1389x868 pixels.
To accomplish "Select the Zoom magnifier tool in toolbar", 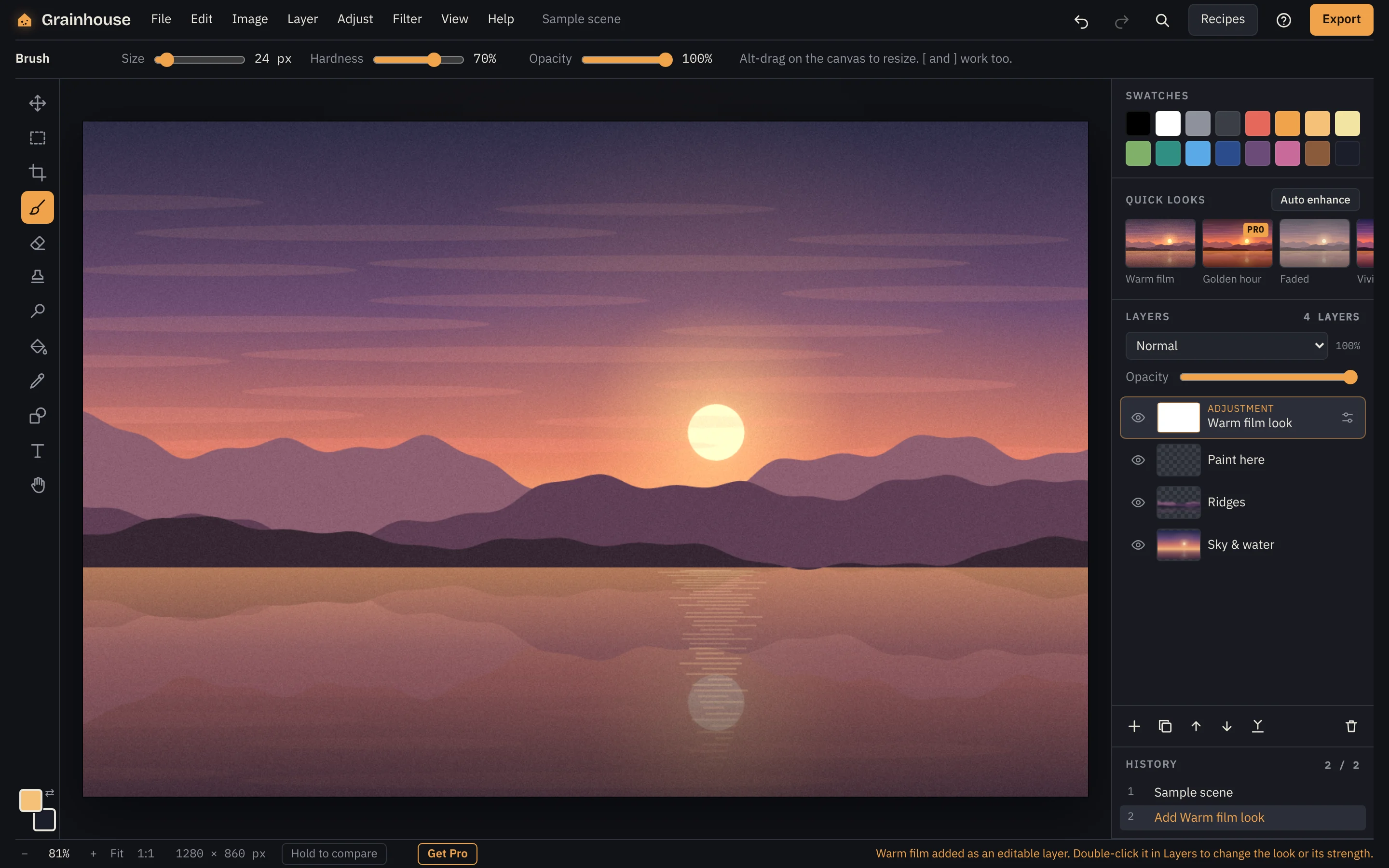I will pyautogui.click(x=37, y=311).
